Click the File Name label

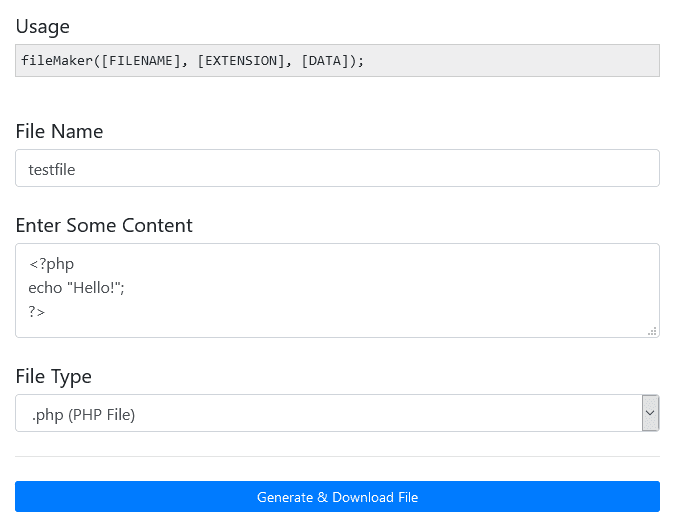click(x=59, y=131)
